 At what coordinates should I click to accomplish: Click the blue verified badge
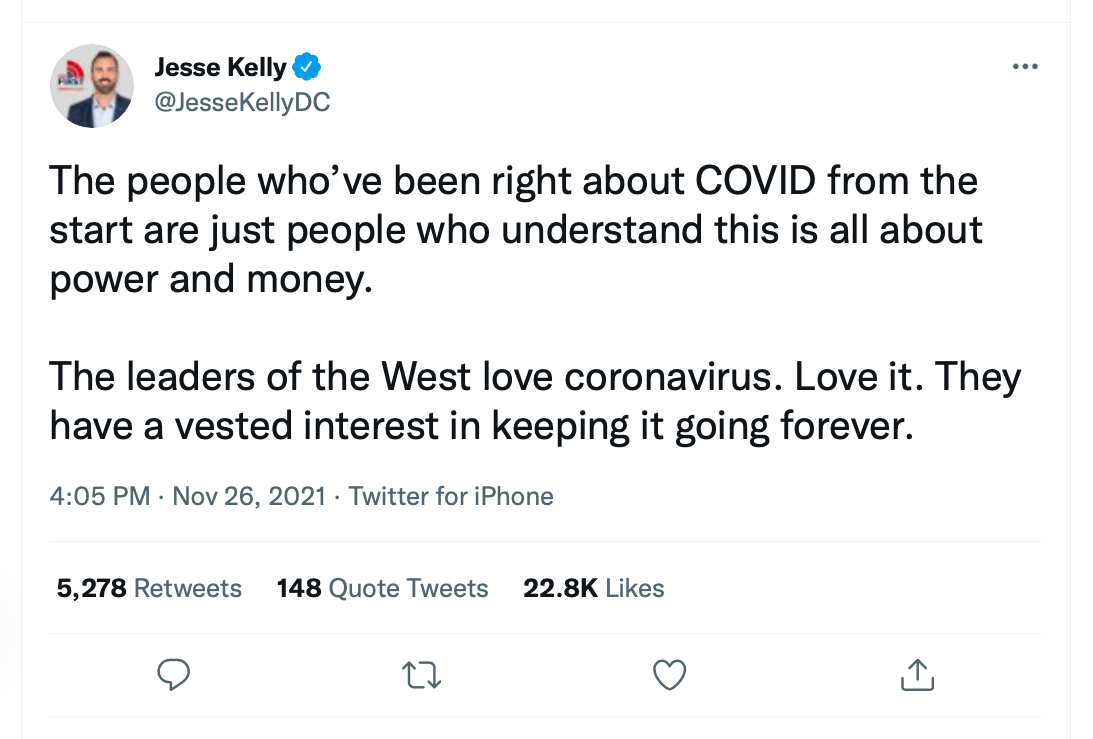[x=306, y=68]
